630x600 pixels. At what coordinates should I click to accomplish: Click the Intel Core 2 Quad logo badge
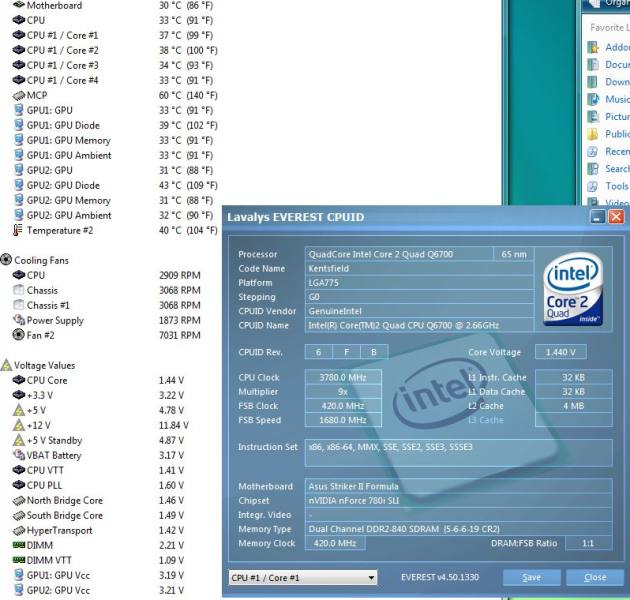pyautogui.click(x=573, y=289)
